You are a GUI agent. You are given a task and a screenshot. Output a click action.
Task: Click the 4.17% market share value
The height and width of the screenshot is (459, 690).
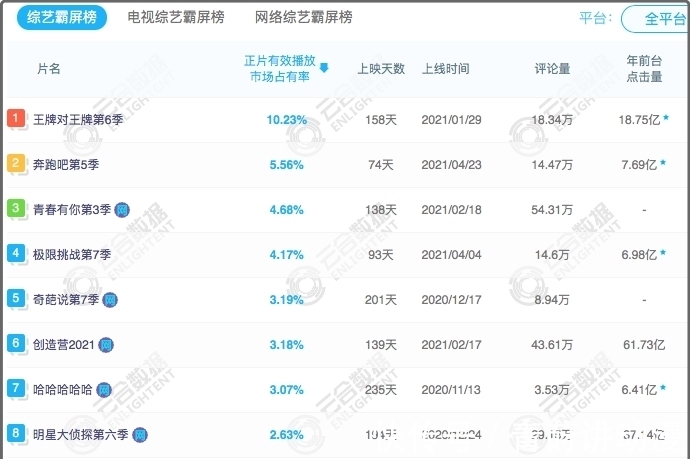coord(286,255)
